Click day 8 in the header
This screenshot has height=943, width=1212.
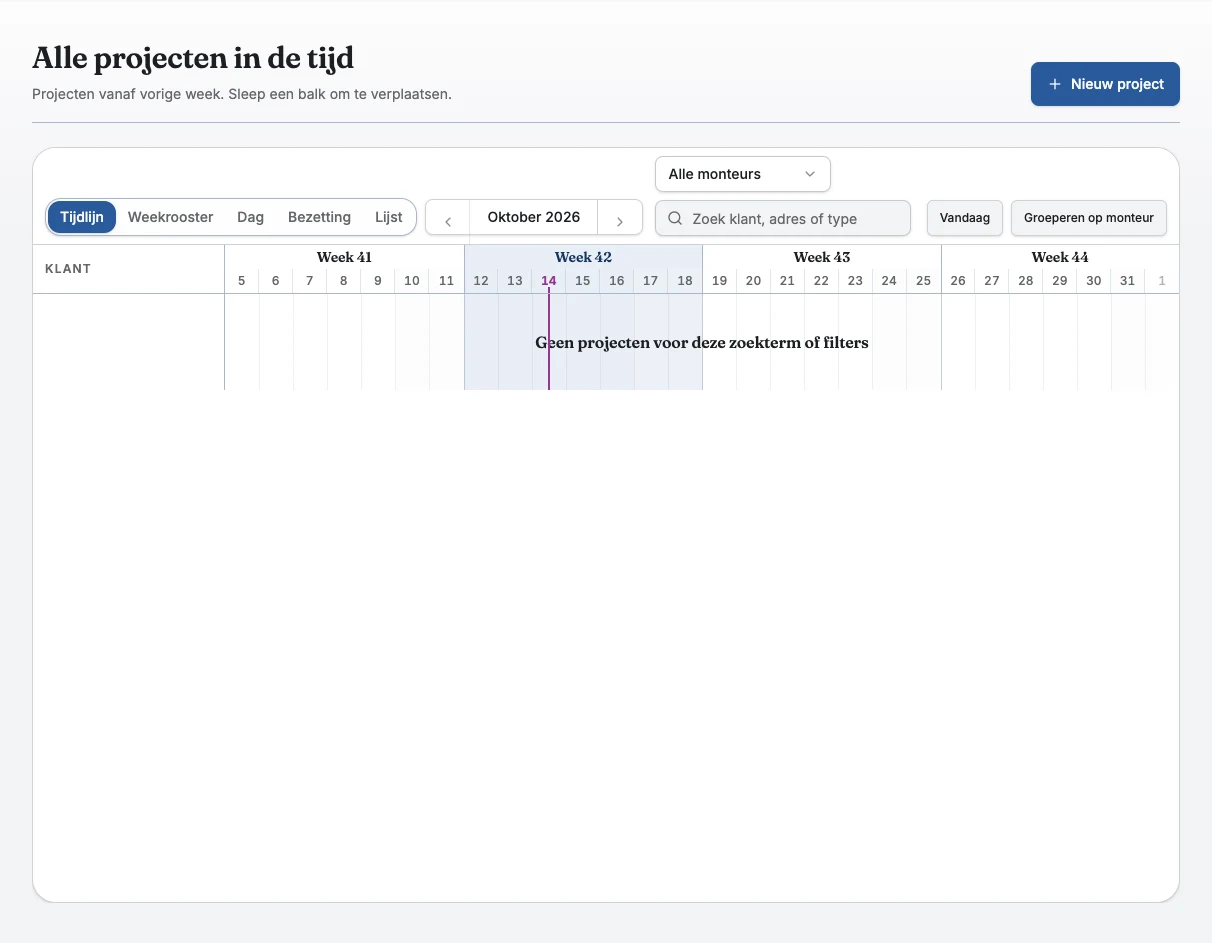point(344,281)
